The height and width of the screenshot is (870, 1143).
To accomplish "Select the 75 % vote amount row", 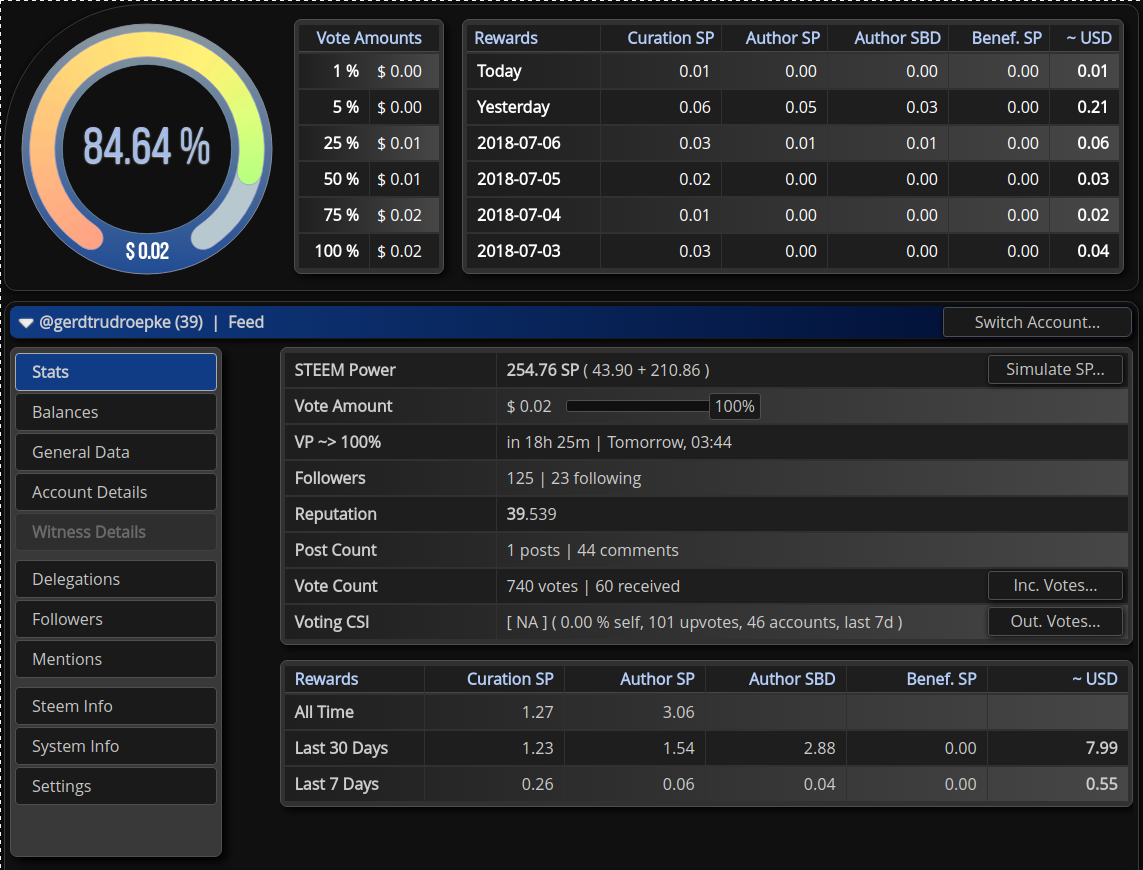I will click(x=369, y=215).
